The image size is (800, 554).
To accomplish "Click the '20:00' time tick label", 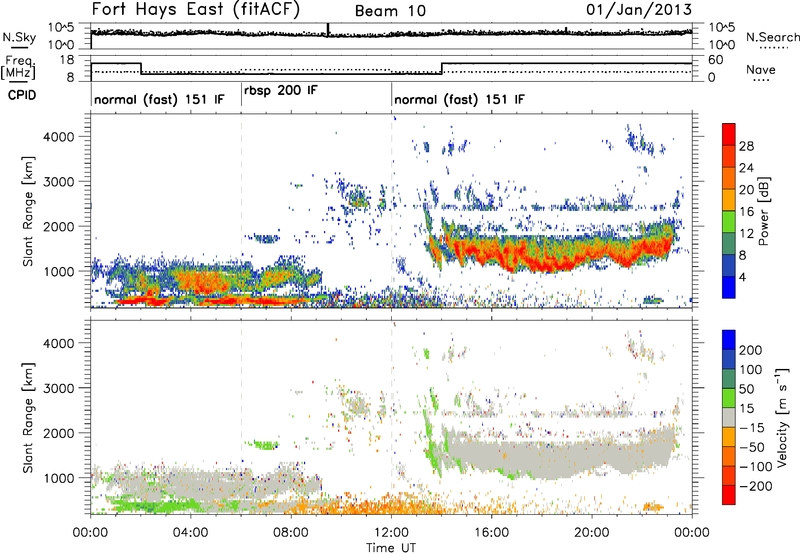I will (591, 533).
